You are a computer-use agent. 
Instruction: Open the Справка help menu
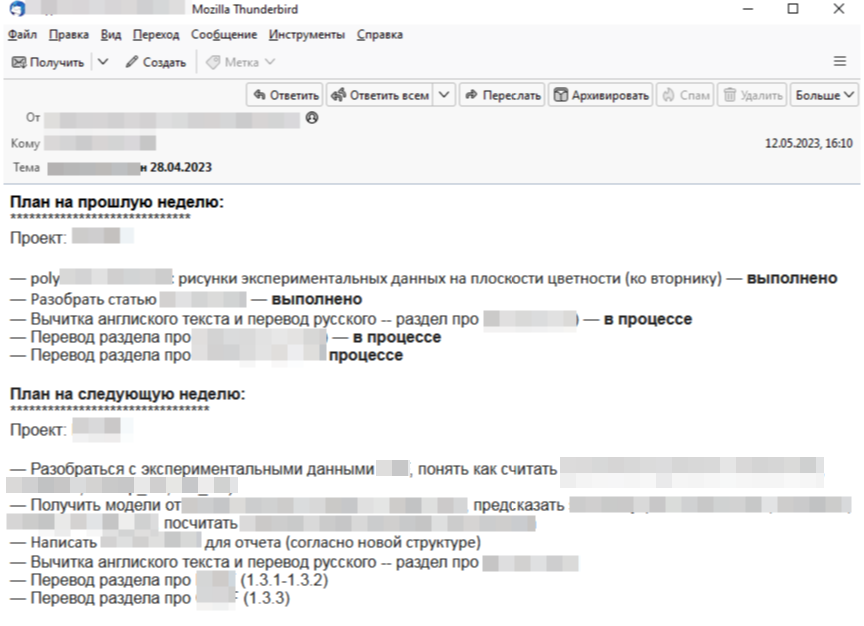pyautogui.click(x=379, y=35)
